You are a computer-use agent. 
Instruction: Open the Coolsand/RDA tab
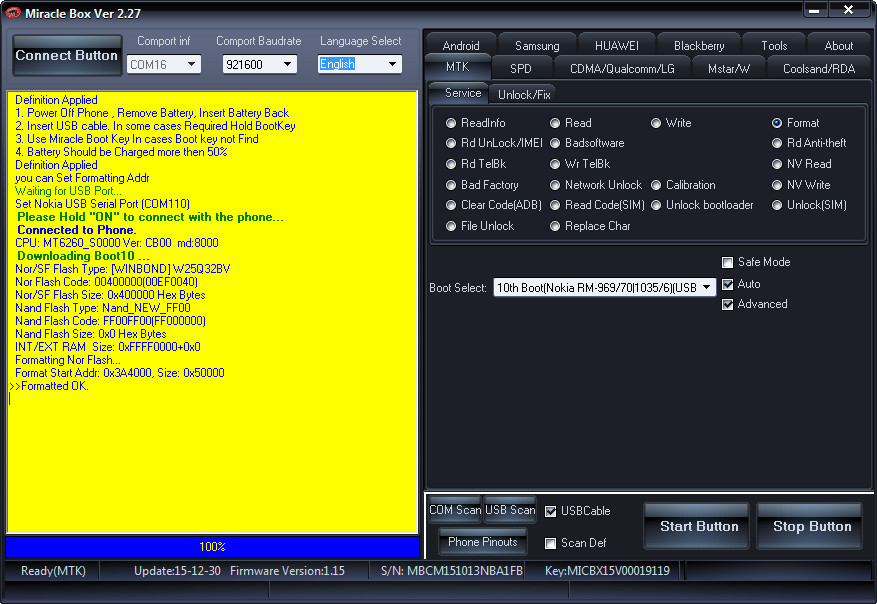(x=819, y=69)
